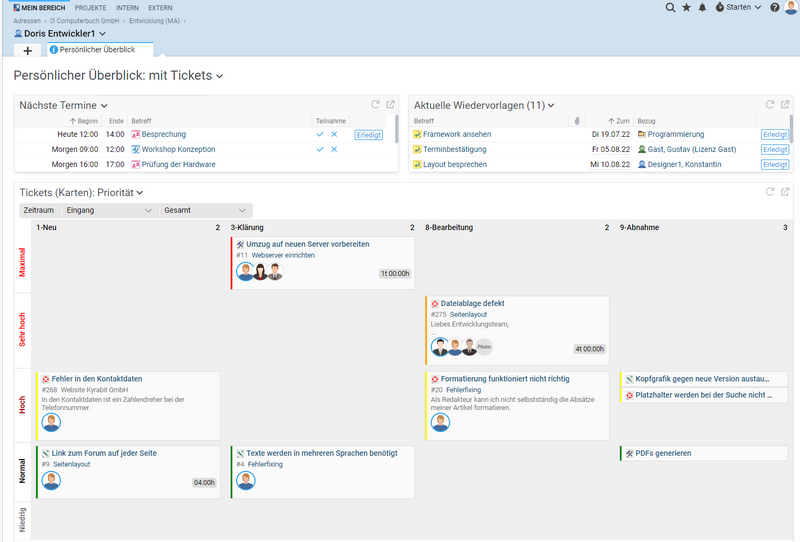
Task: Open the Programmierung reference link
Action: (676, 134)
